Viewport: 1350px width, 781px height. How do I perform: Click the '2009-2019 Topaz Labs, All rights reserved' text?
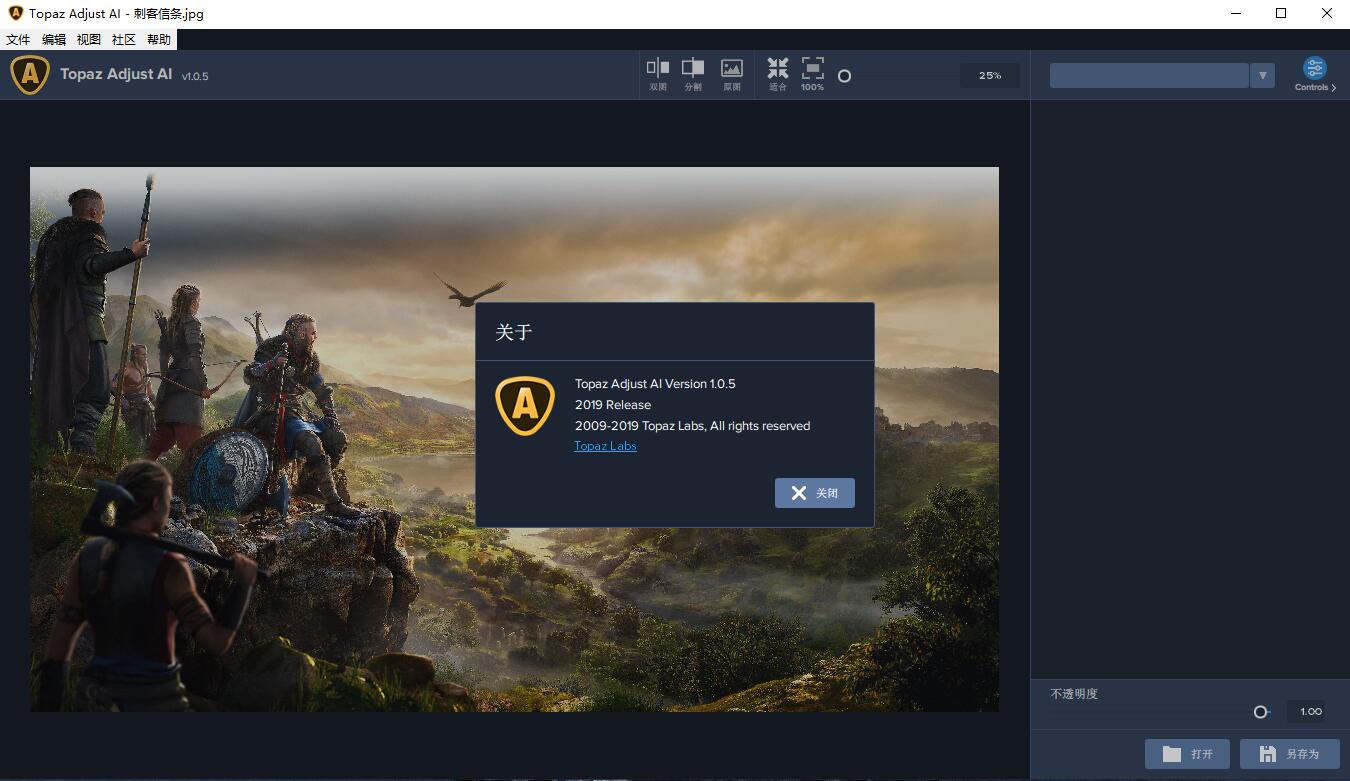(x=692, y=426)
